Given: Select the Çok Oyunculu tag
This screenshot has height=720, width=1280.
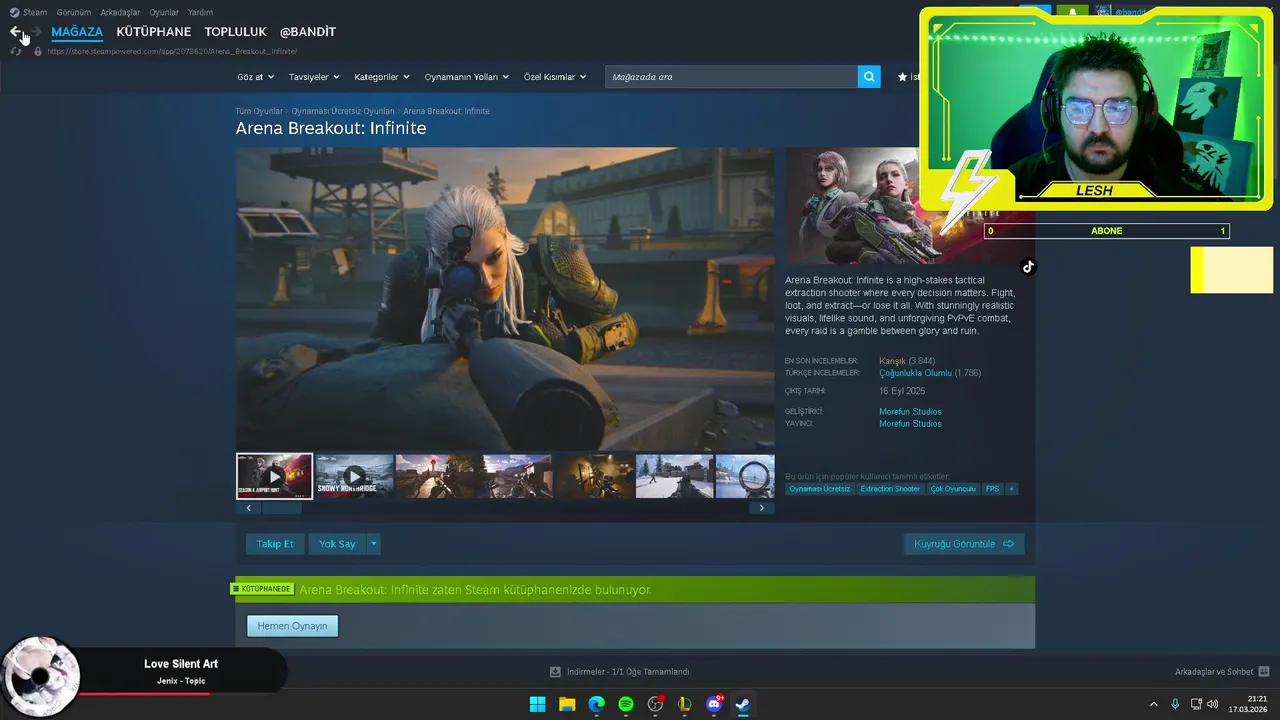Looking at the screenshot, I should coord(953,489).
